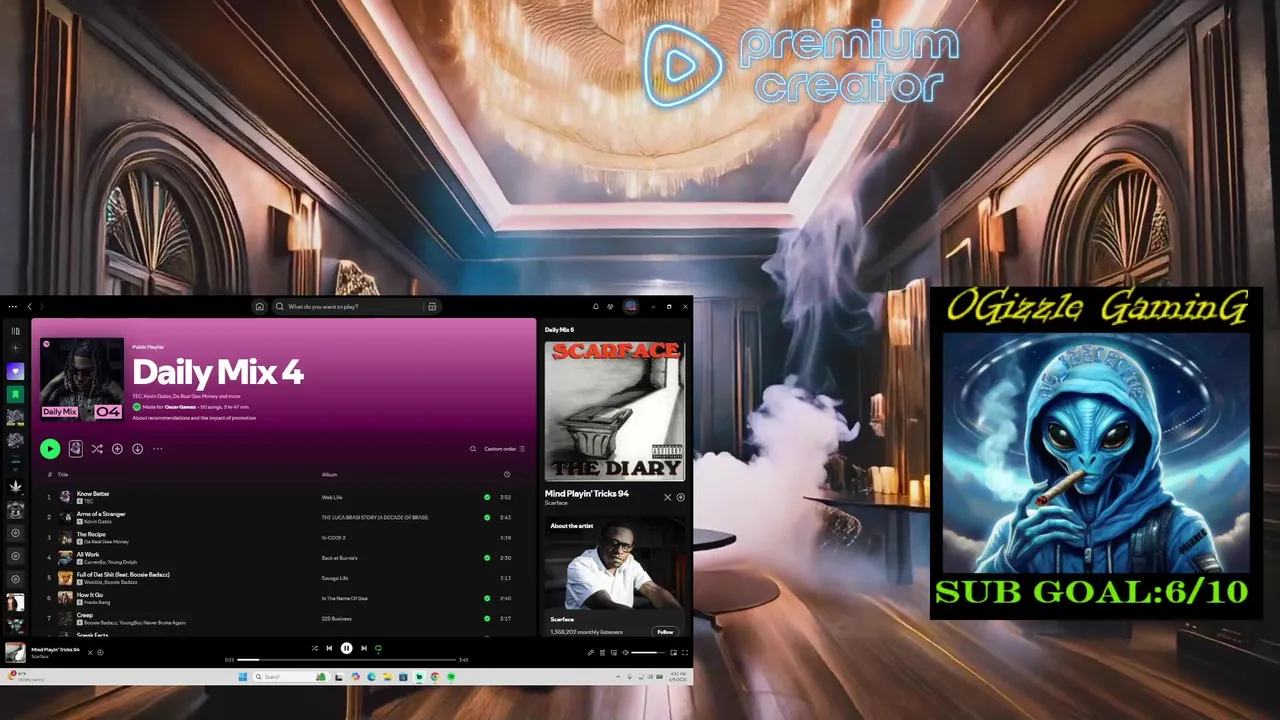Pause the current song
This screenshot has width=1280, height=720.
click(346, 648)
